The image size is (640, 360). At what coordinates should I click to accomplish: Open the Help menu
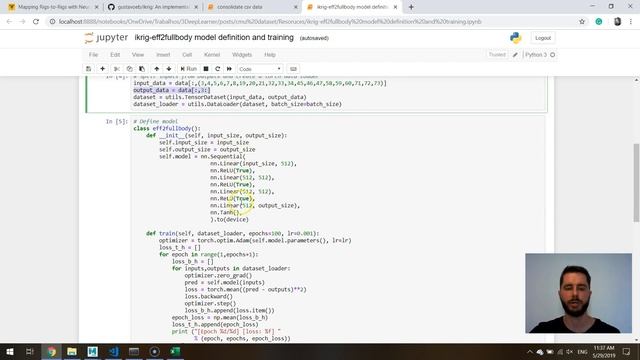click(270, 55)
